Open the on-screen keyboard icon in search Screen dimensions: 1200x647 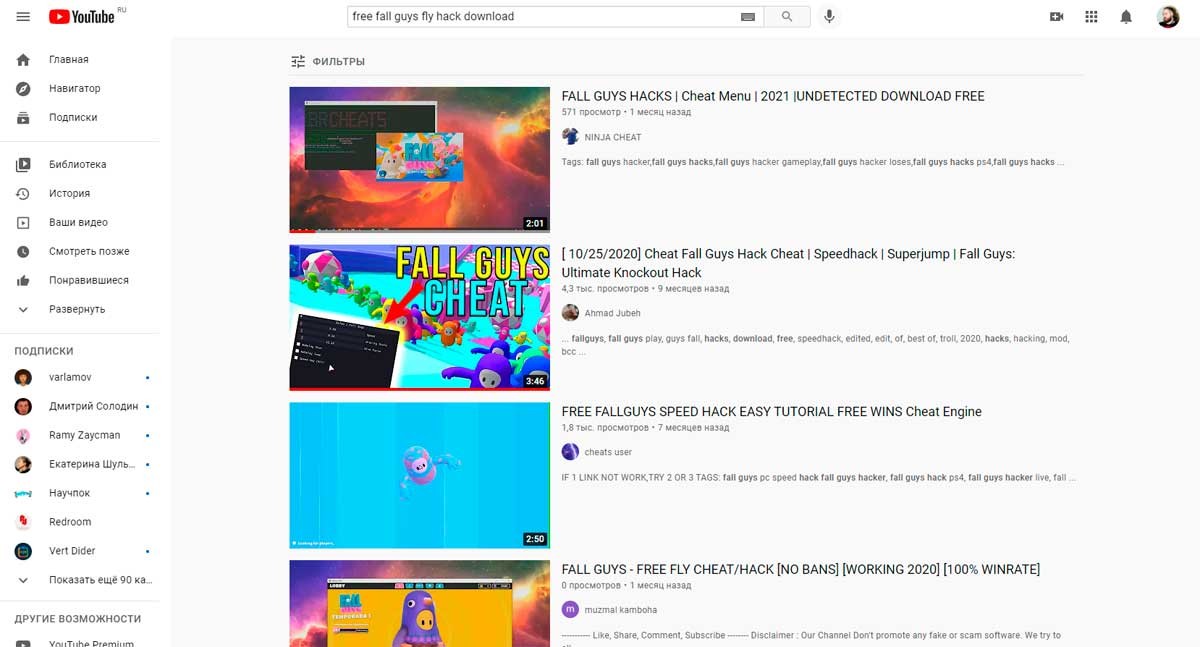click(747, 17)
